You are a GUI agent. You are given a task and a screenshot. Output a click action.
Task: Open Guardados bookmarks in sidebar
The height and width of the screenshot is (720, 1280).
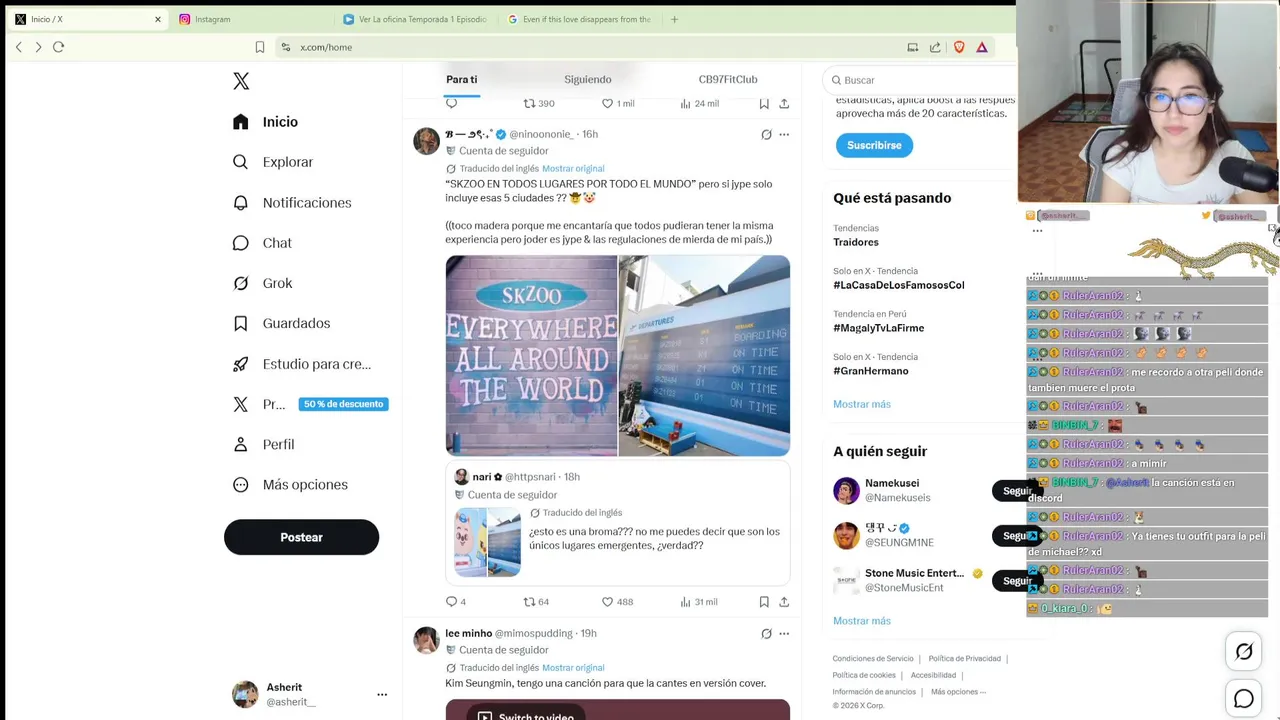[281, 323]
